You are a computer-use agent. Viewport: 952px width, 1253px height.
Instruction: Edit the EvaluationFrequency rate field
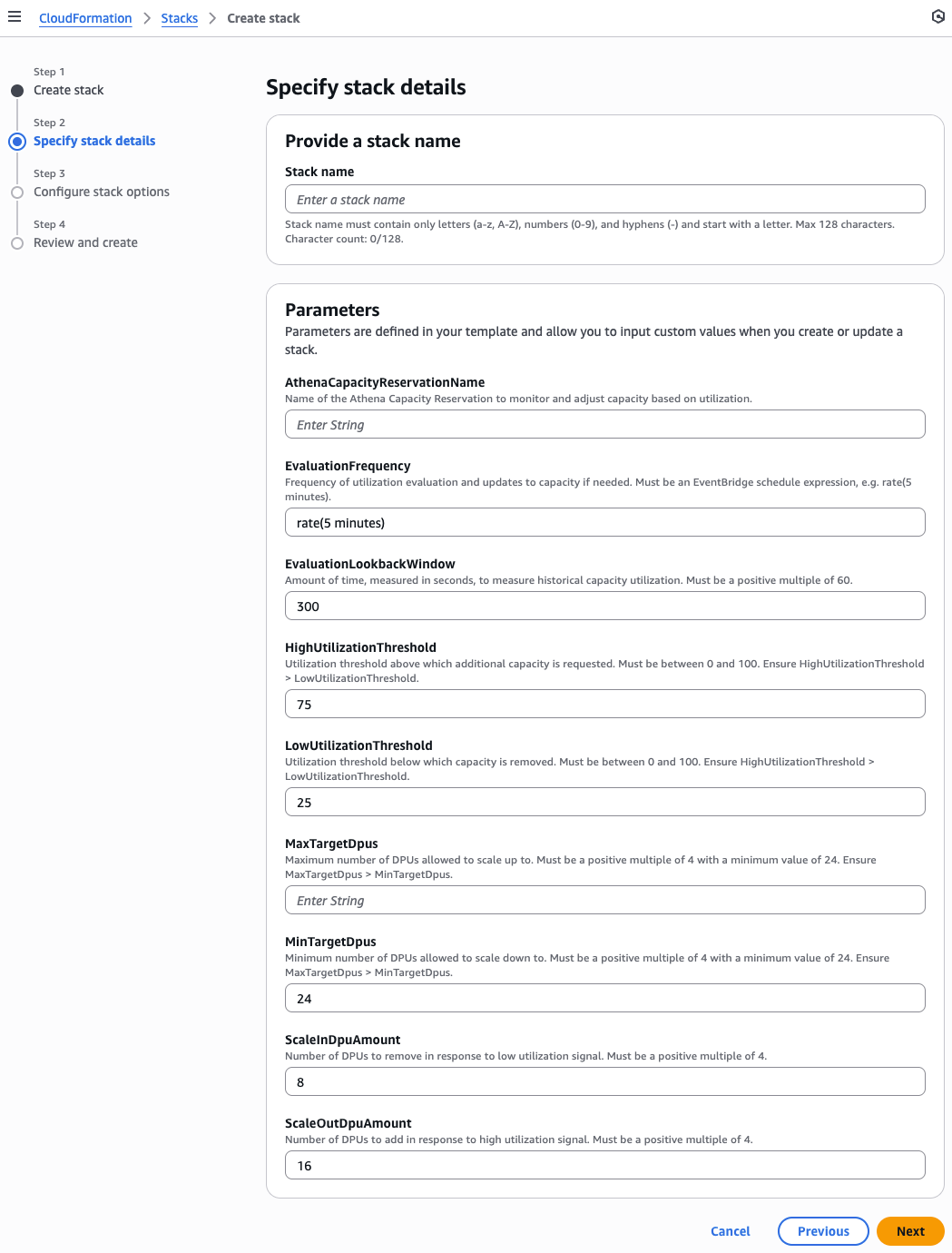pyautogui.click(x=604, y=522)
